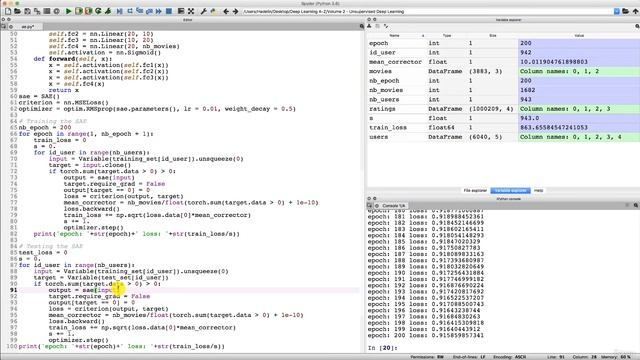Save the current file with the toolbar icon
The width and height of the screenshot is (640, 360).
[x=27, y=11]
